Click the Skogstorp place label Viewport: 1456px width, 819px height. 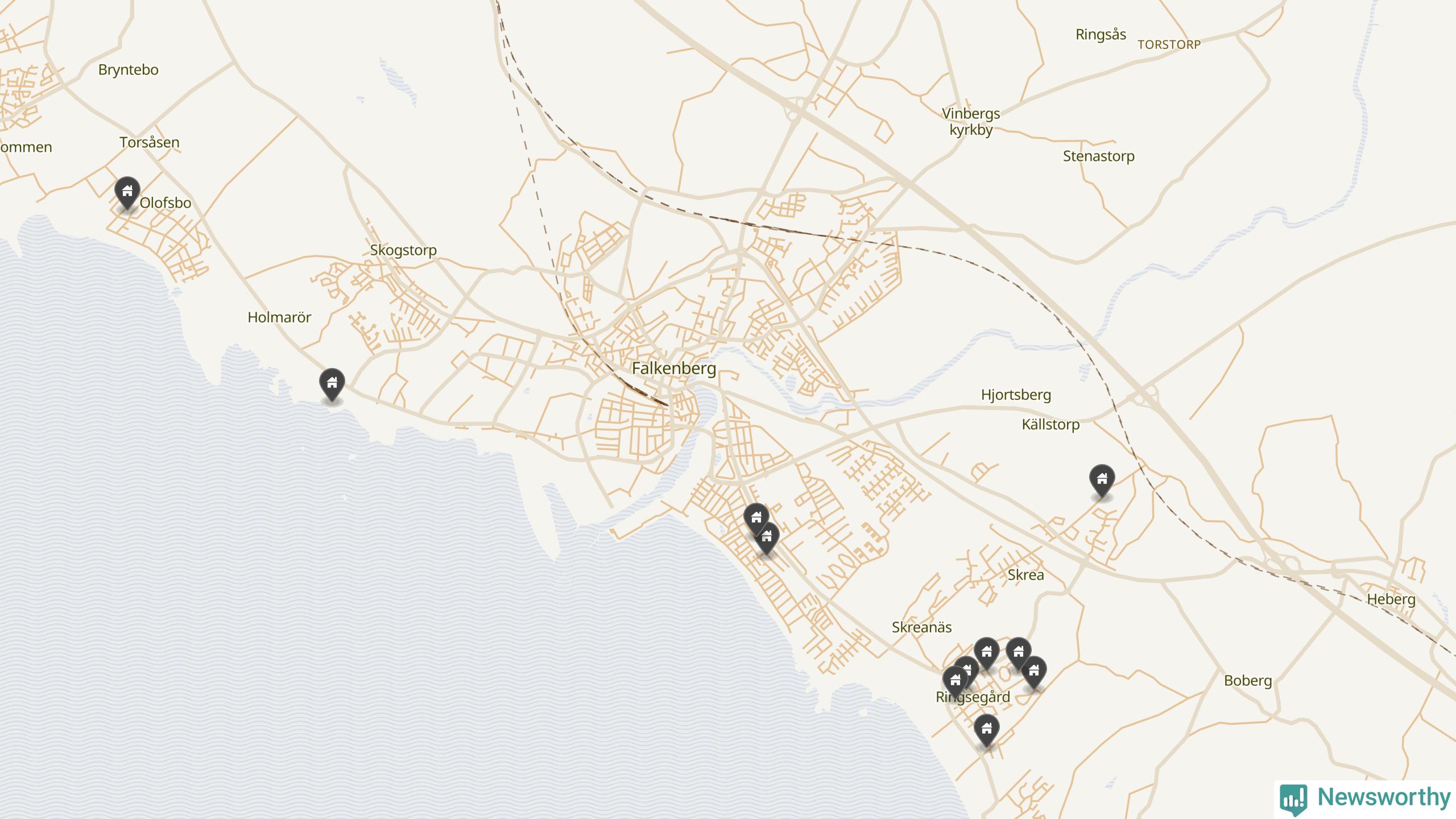(x=403, y=250)
